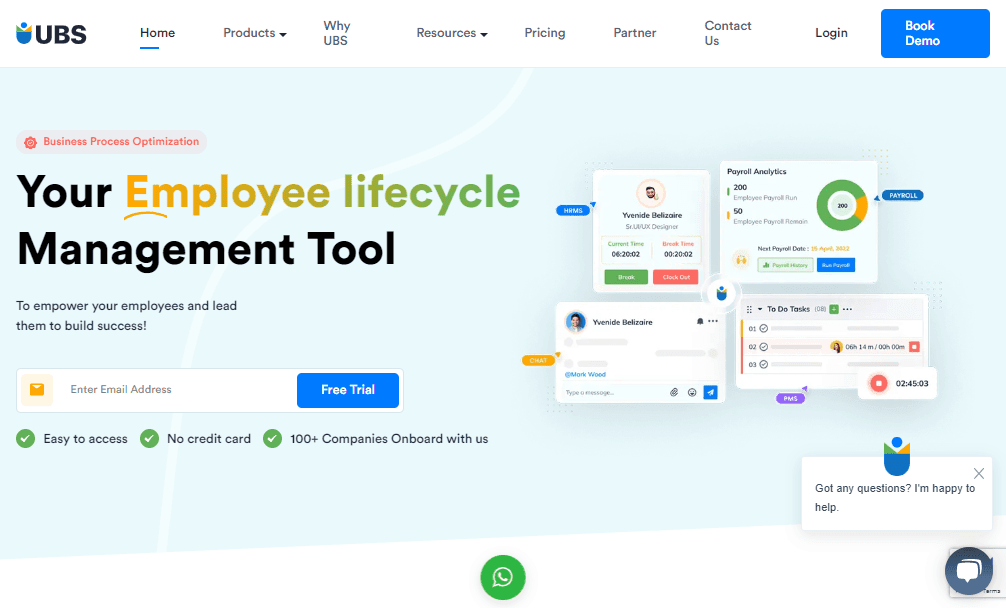
Task: Open the Why UBS page
Action: point(337,33)
